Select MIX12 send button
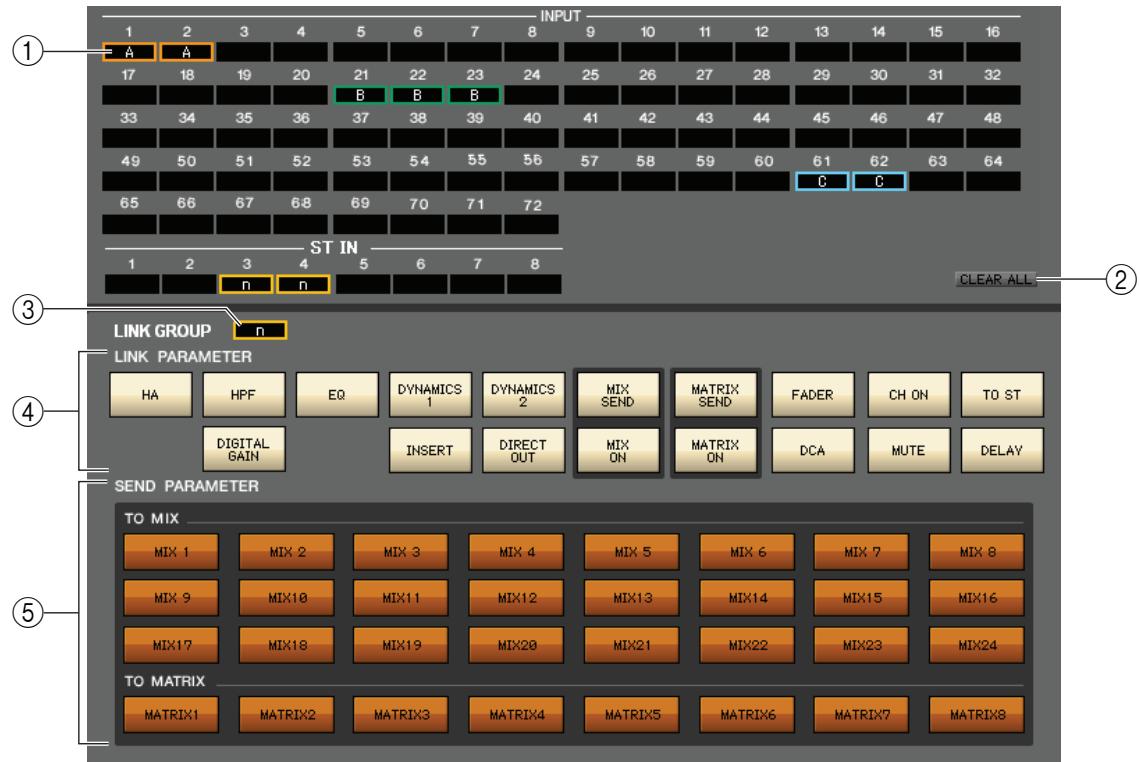The height and width of the screenshot is (762, 1140). (517, 598)
